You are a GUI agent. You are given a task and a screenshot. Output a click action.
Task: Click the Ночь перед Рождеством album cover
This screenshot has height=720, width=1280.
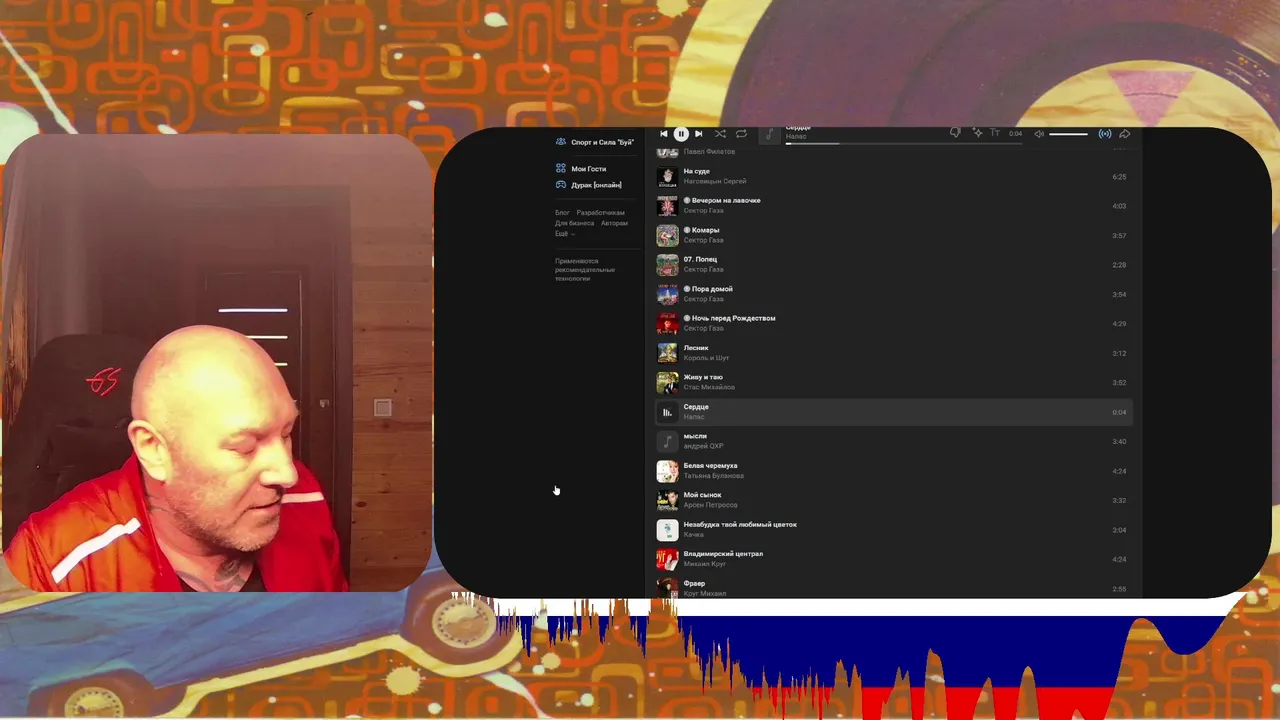[x=667, y=324]
